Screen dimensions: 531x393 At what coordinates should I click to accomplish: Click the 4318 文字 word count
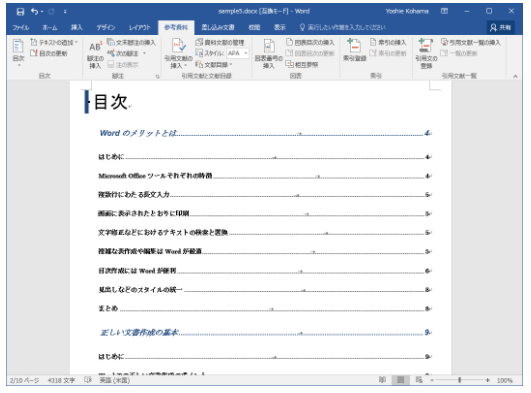[x=61, y=380]
